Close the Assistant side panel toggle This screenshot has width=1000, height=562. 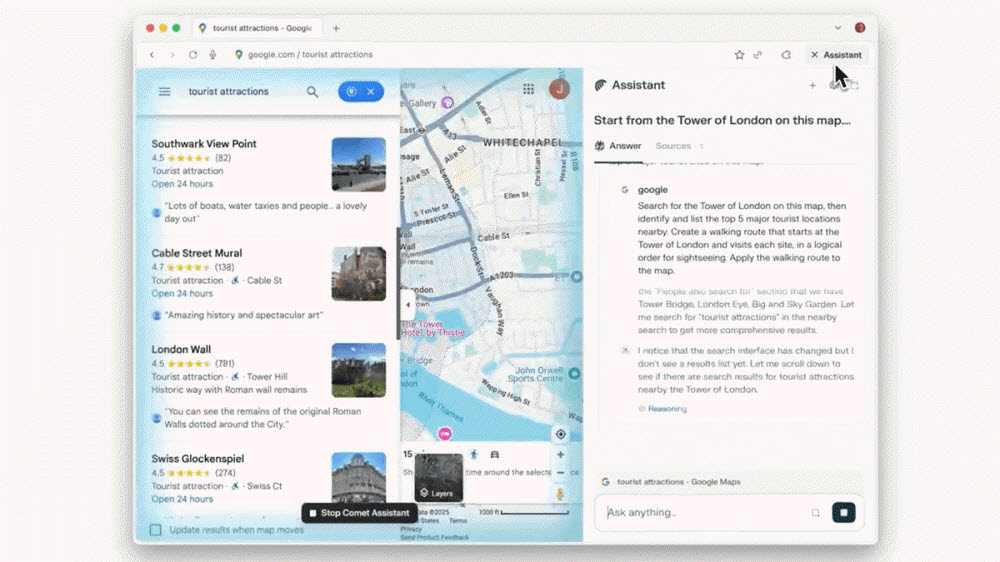[x=835, y=55]
